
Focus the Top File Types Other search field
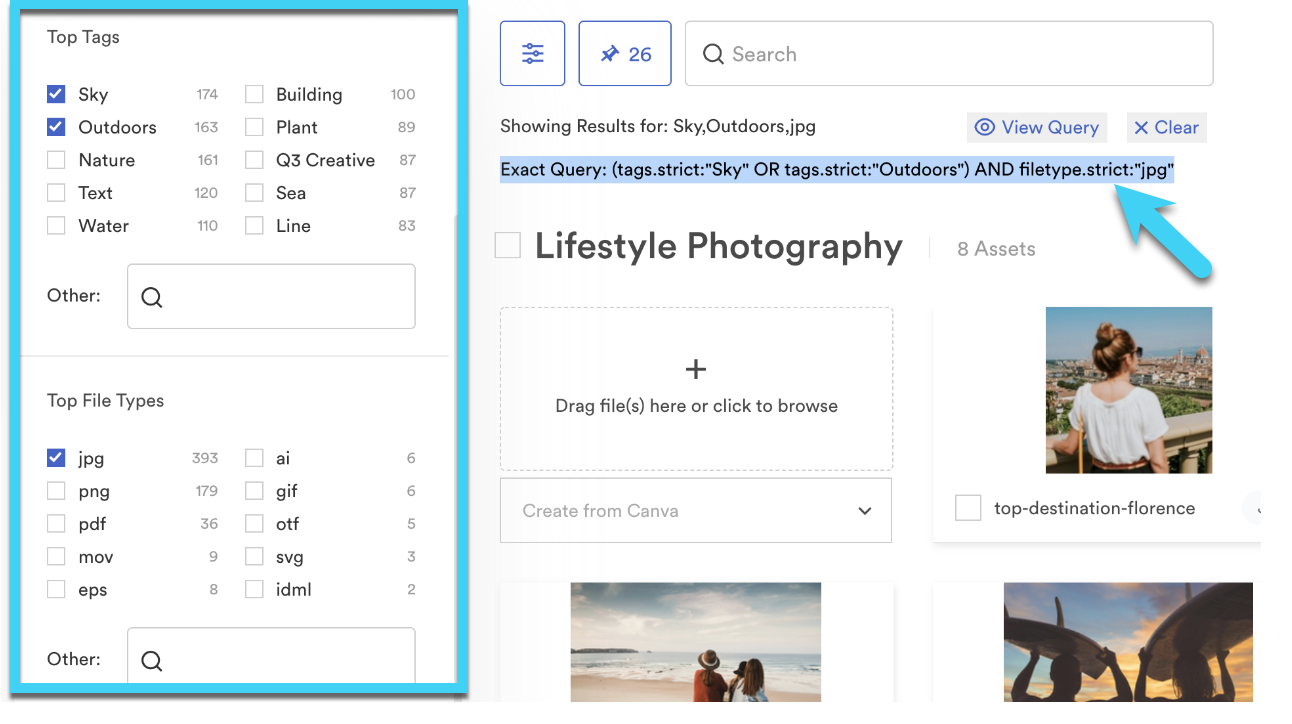(271, 656)
